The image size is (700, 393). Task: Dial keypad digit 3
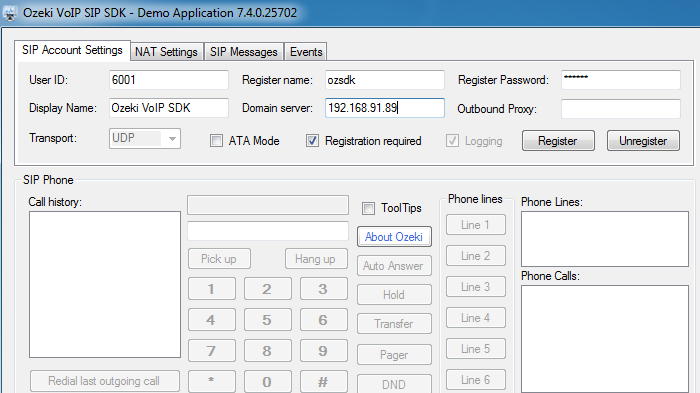[324, 289]
